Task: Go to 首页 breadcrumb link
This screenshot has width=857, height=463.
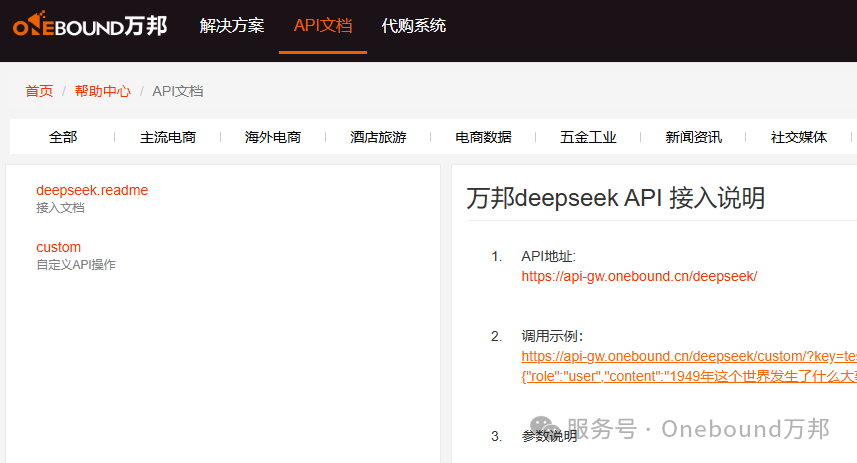Action: point(39,91)
